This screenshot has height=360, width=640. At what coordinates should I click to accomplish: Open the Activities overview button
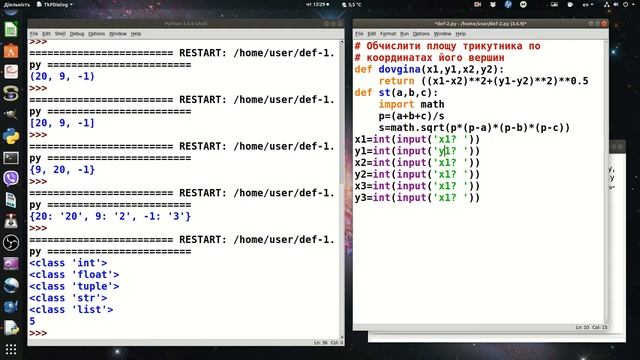[16, 4]
